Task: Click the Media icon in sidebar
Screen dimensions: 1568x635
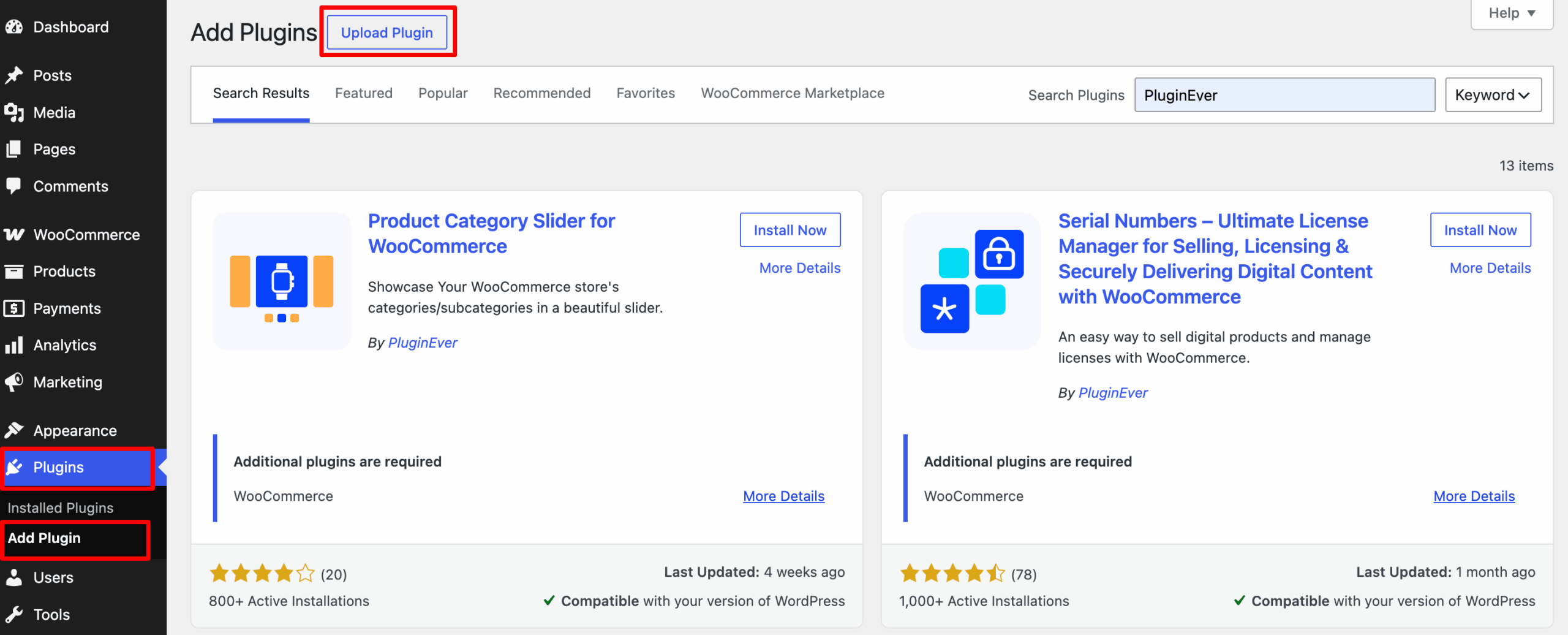Action: pyautogui.click(x=14, y=113)
